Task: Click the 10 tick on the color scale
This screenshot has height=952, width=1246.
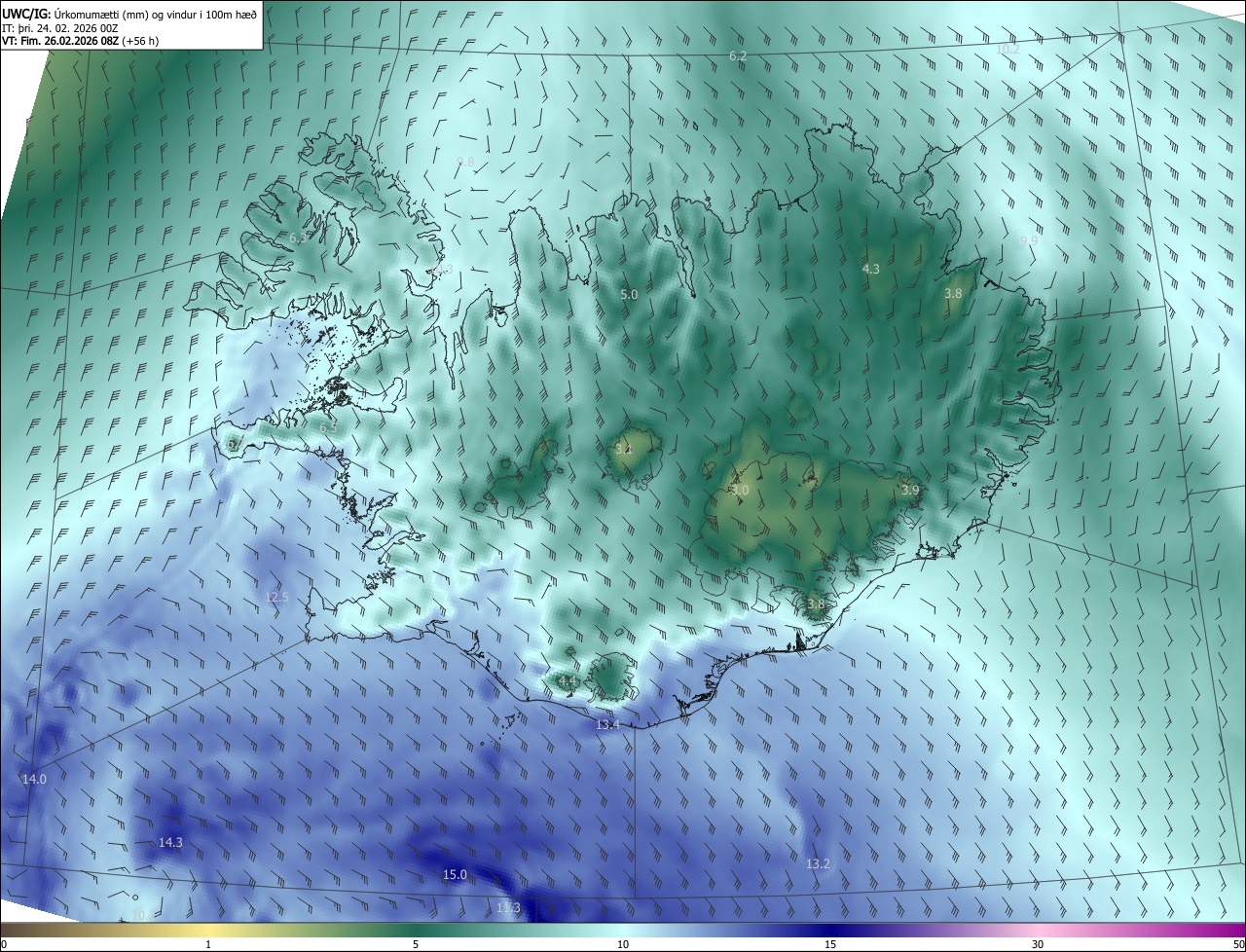Action: pos(623,944)
